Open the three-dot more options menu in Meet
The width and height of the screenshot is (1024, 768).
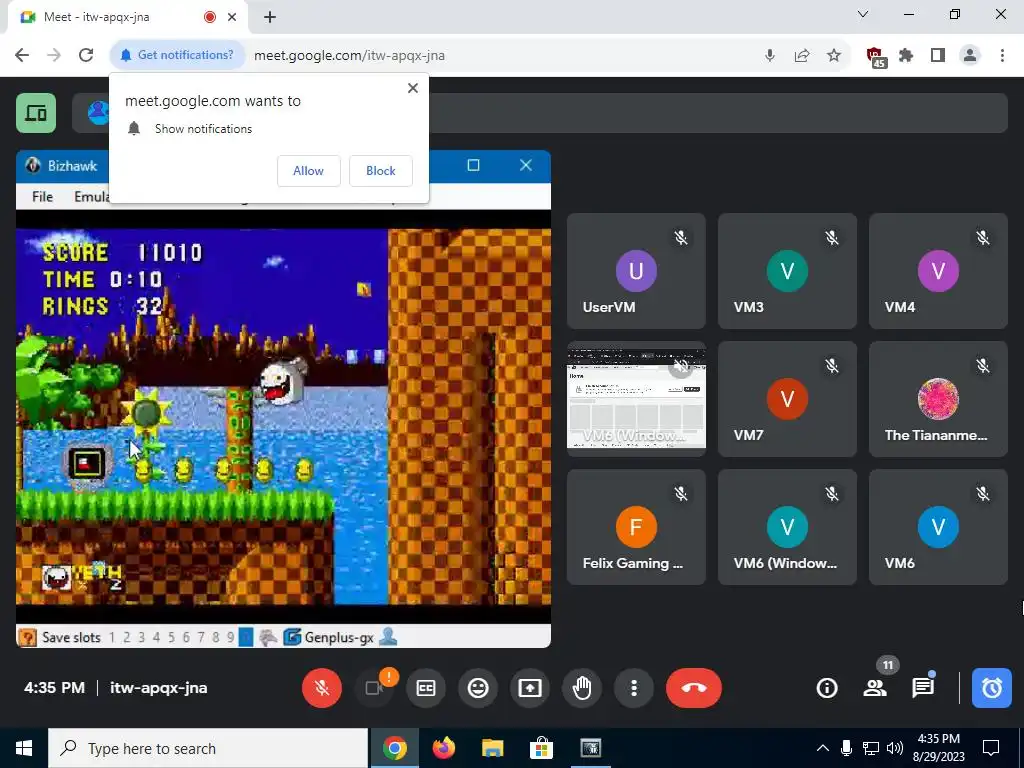(x=633, y=688)
